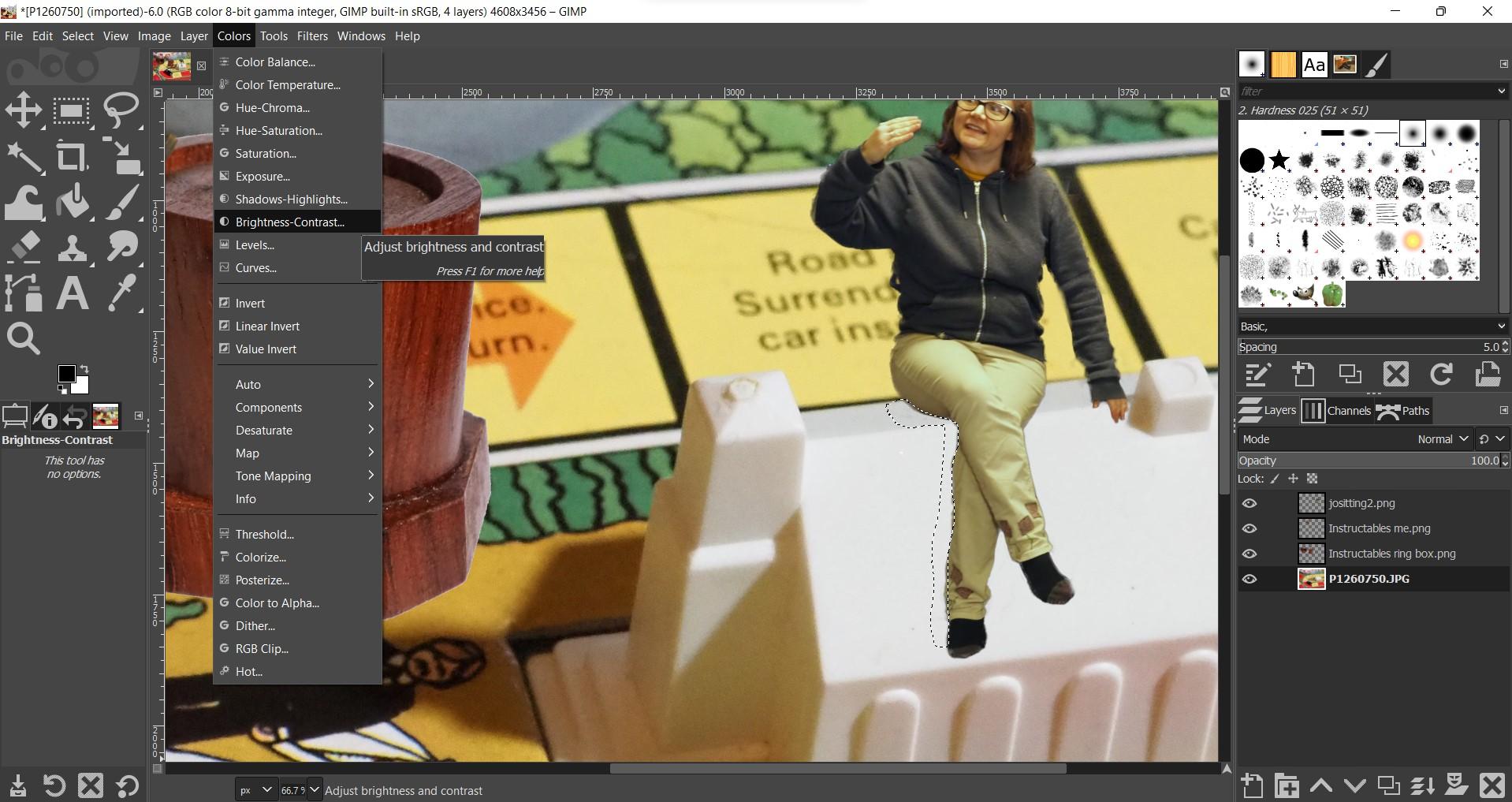The width and height of the screenshot is (1512, 802).
Task: Select the Paths tool in the toolbox
Action: click(x=24, y=293)
